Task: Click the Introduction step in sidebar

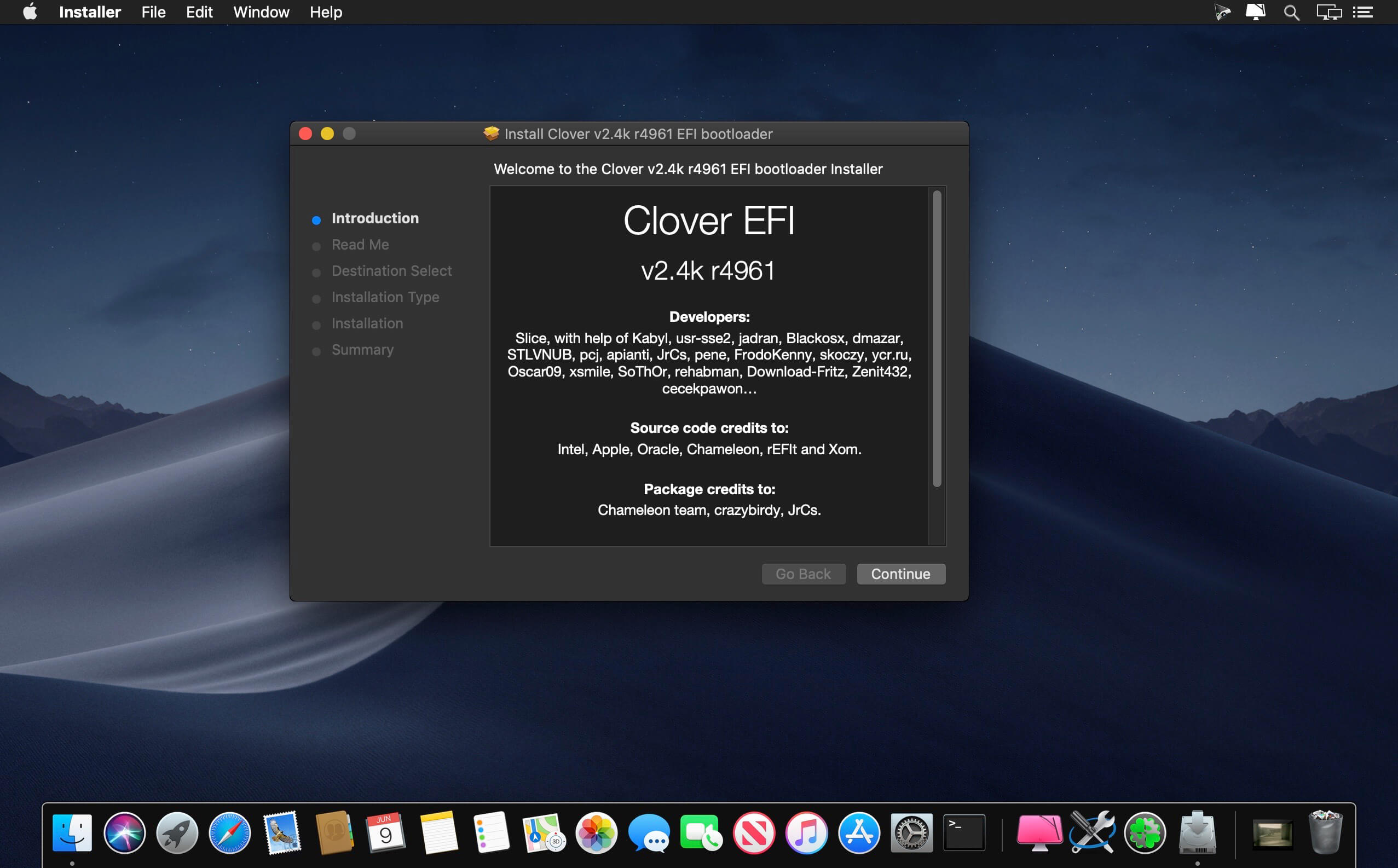Action: coord(375,217)
